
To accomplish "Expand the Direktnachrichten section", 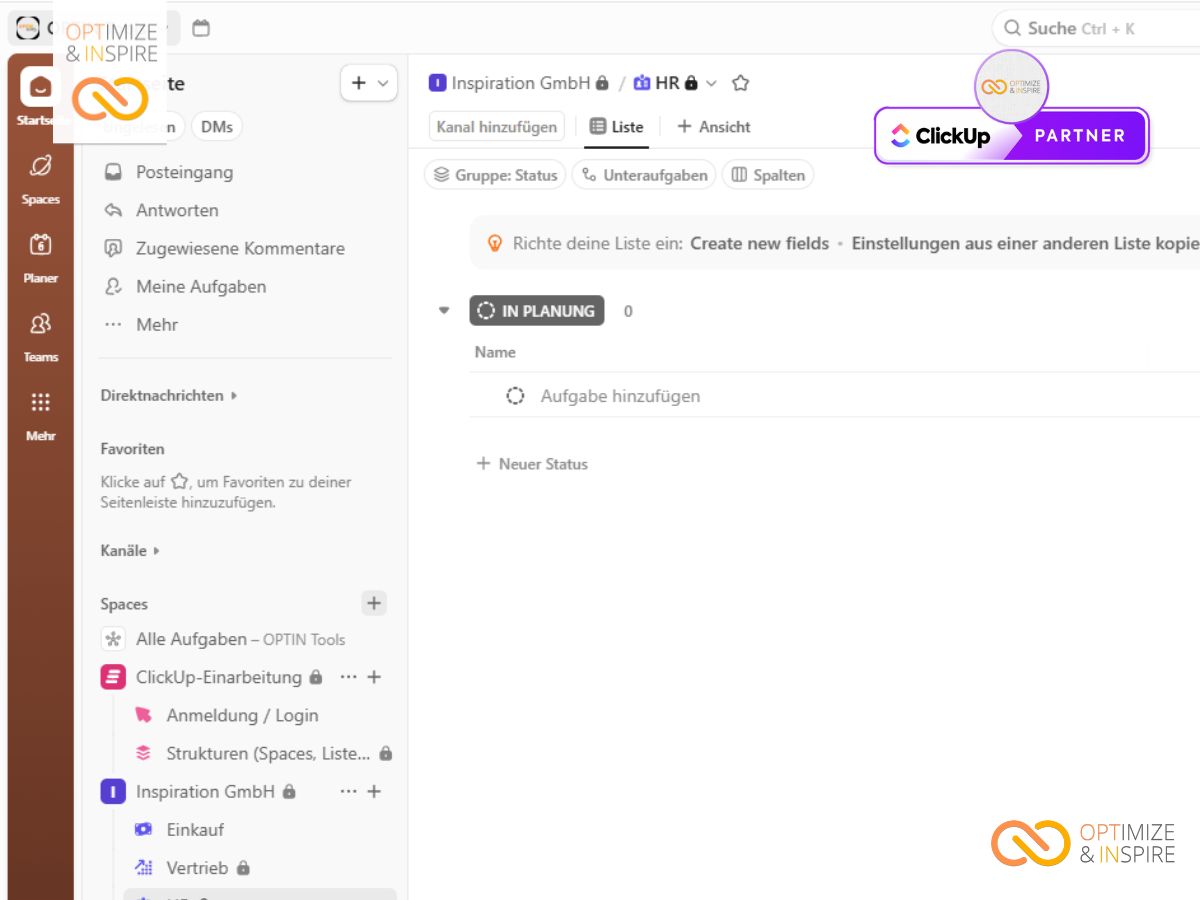I will 234,395.
